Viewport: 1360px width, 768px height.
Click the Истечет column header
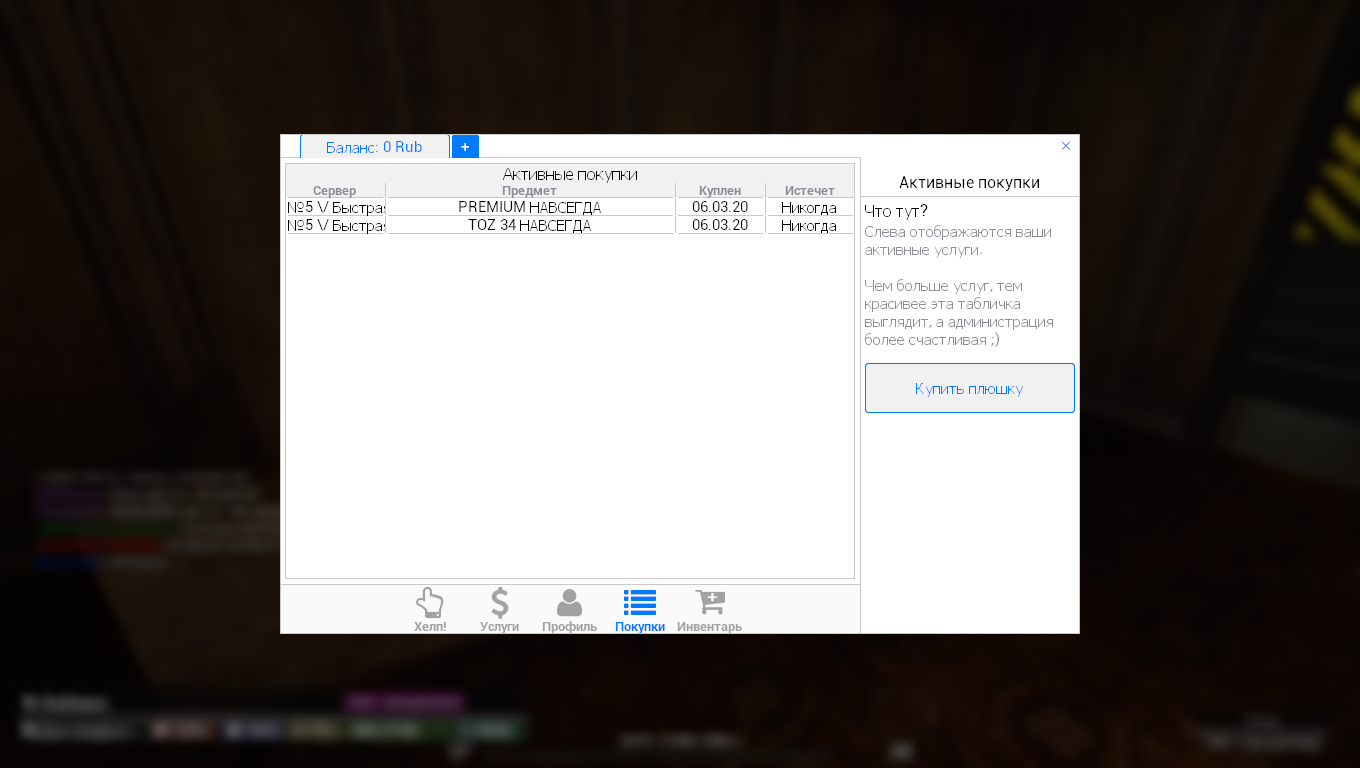809,191
